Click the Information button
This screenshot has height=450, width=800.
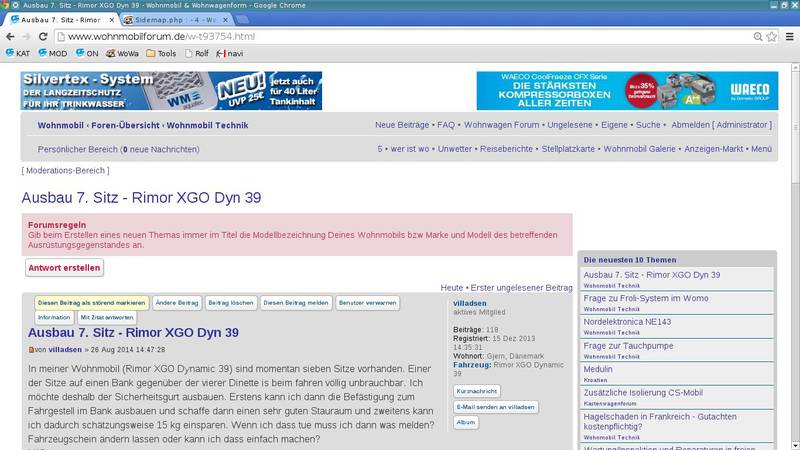[x=54, y=317]
